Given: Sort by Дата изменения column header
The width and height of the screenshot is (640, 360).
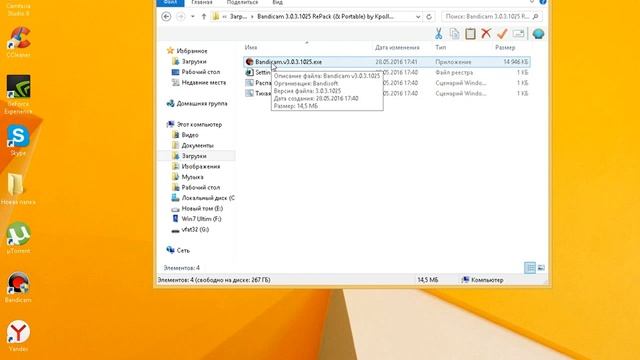Looking at the screenshot, I should [397, 47].
